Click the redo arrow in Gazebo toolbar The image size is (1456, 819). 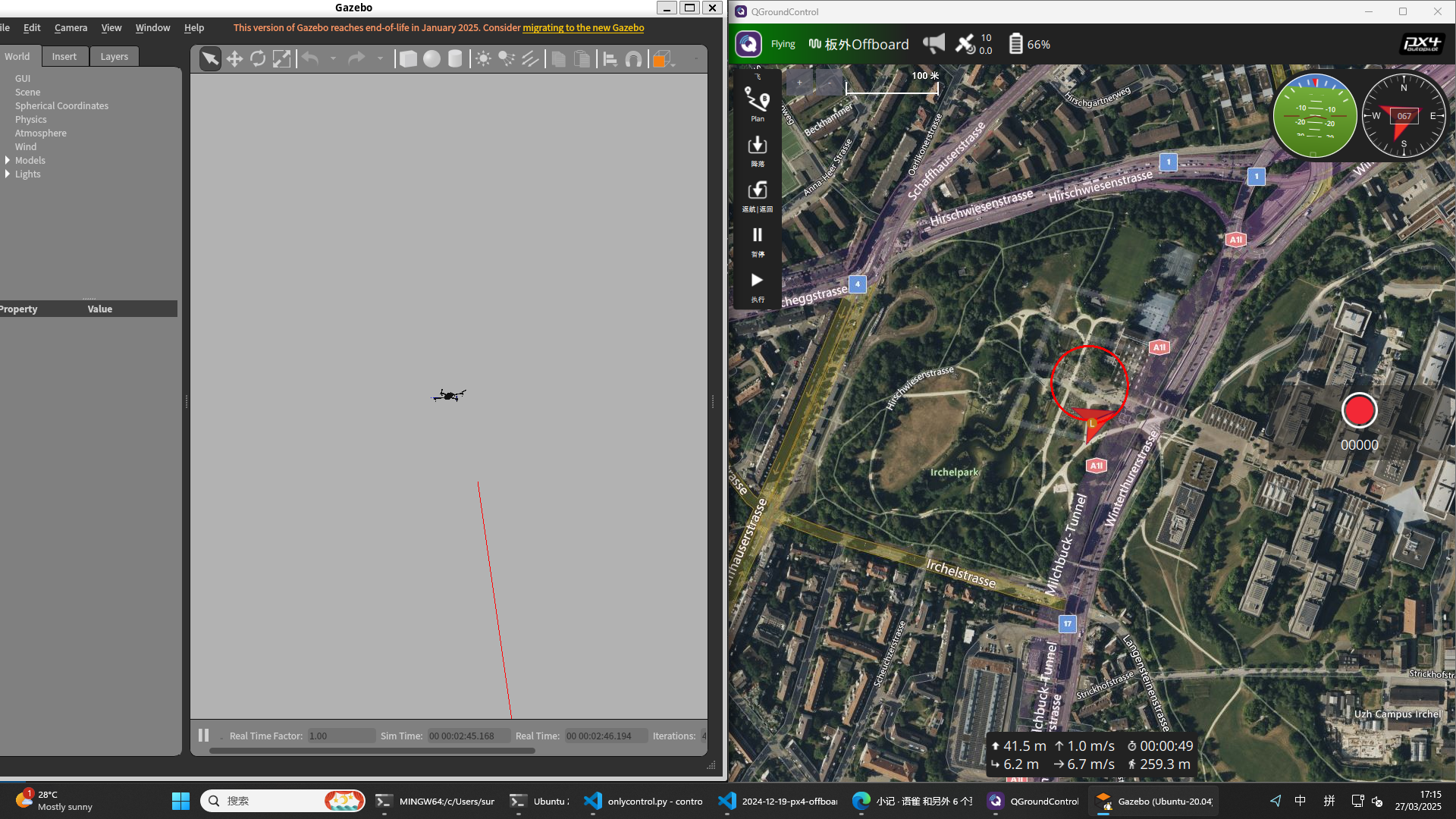pos(356,58)
